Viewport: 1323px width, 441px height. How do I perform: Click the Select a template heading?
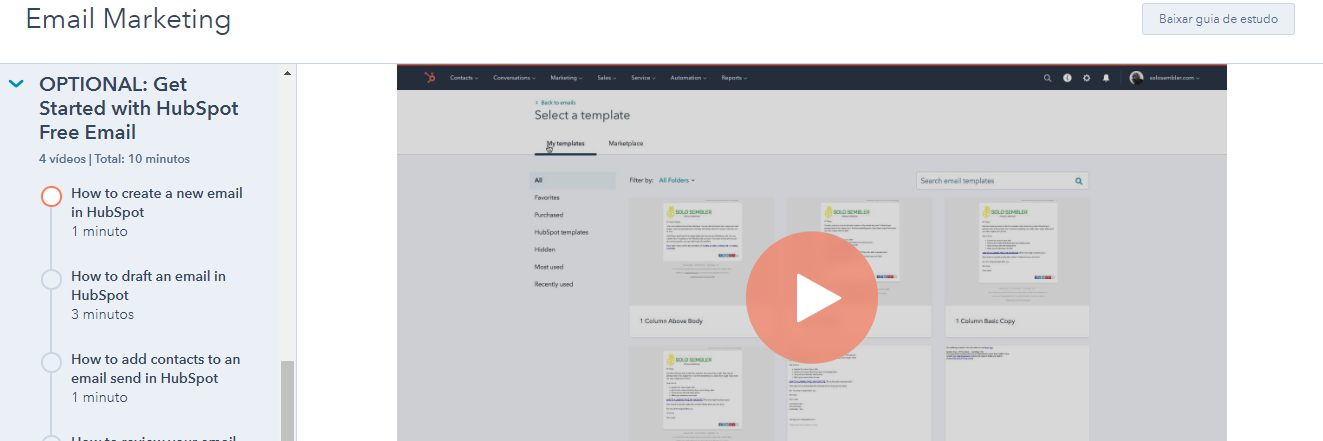(582, 116)
